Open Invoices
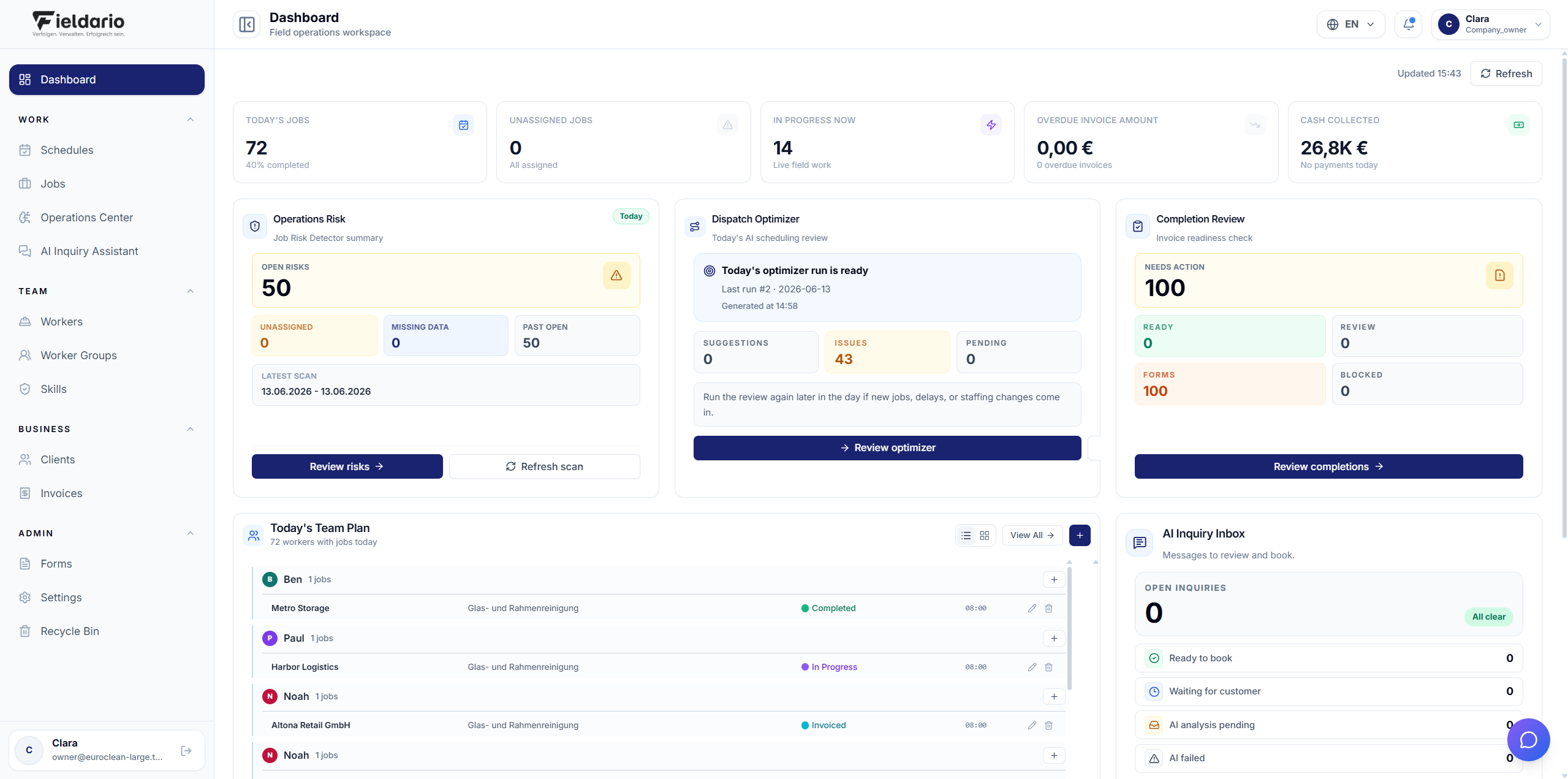The width and height of the screenshot is (1568, 779). (x=107, y=493)
